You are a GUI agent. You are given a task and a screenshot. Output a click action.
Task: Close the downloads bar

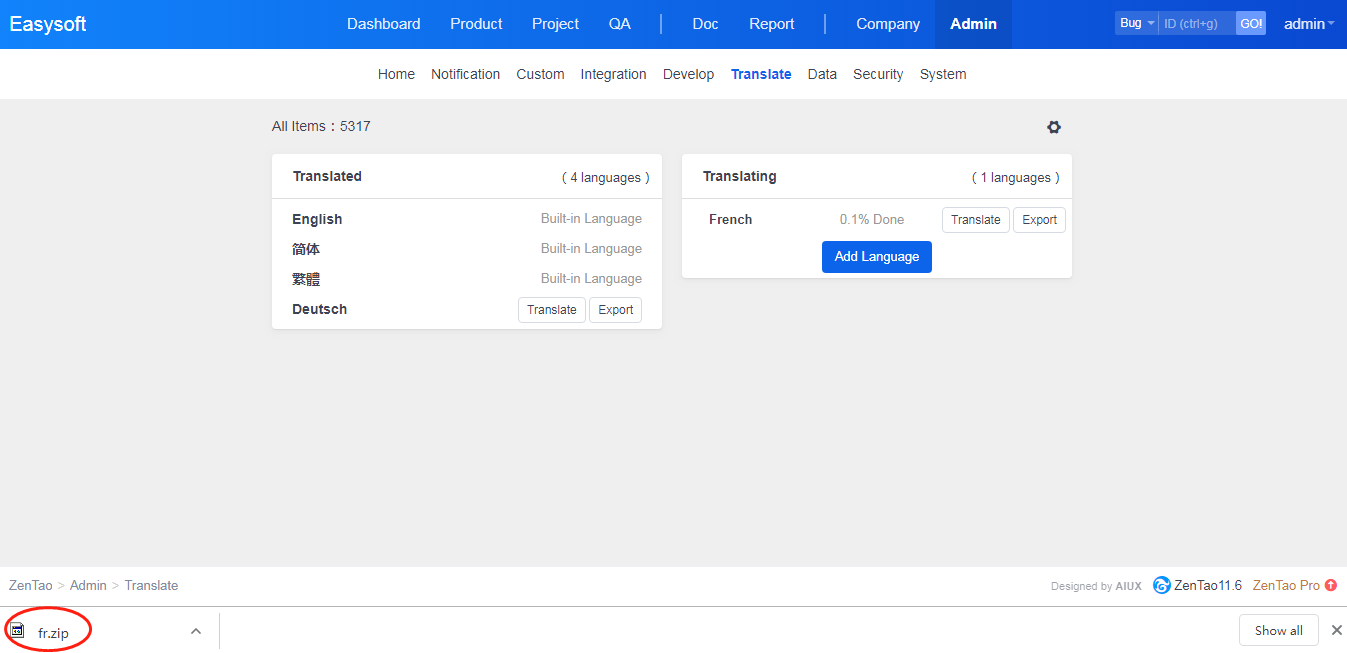1336,630
